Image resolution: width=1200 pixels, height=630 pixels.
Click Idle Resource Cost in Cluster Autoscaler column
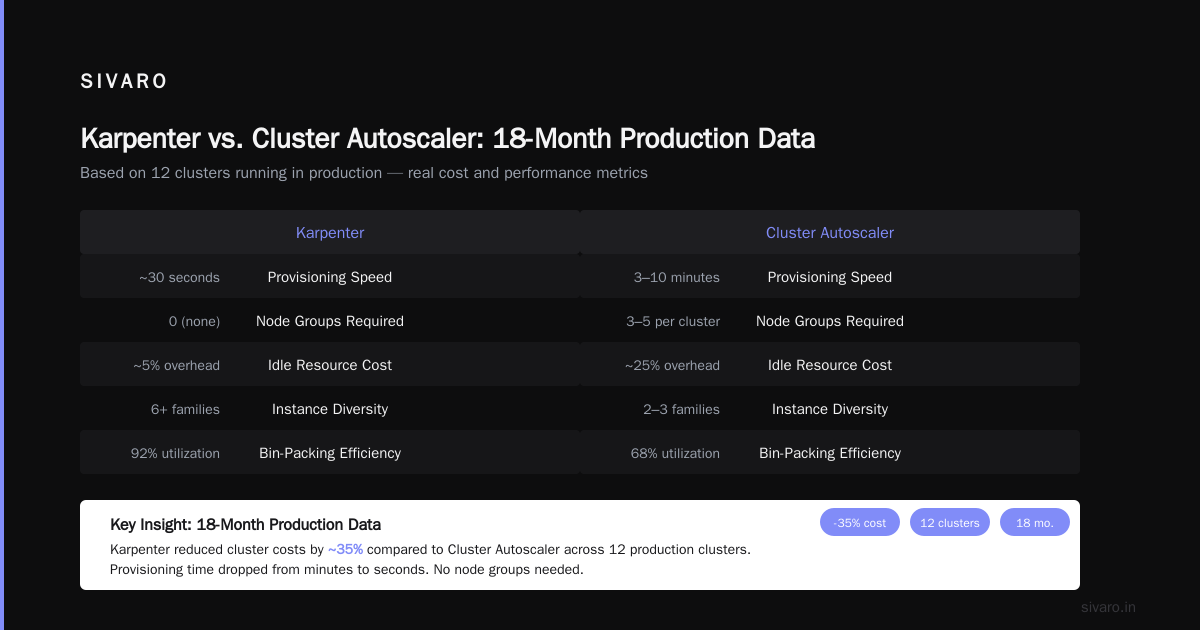tap(830, 365)
